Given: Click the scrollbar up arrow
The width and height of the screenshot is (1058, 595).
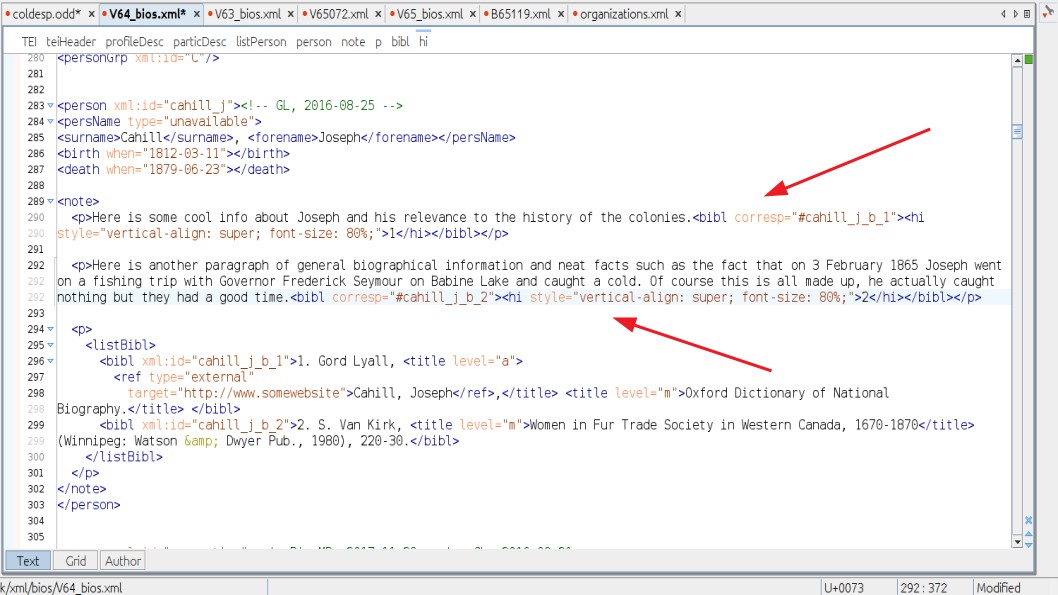Looking at the screenshot, I should [x=1017, y=61].
